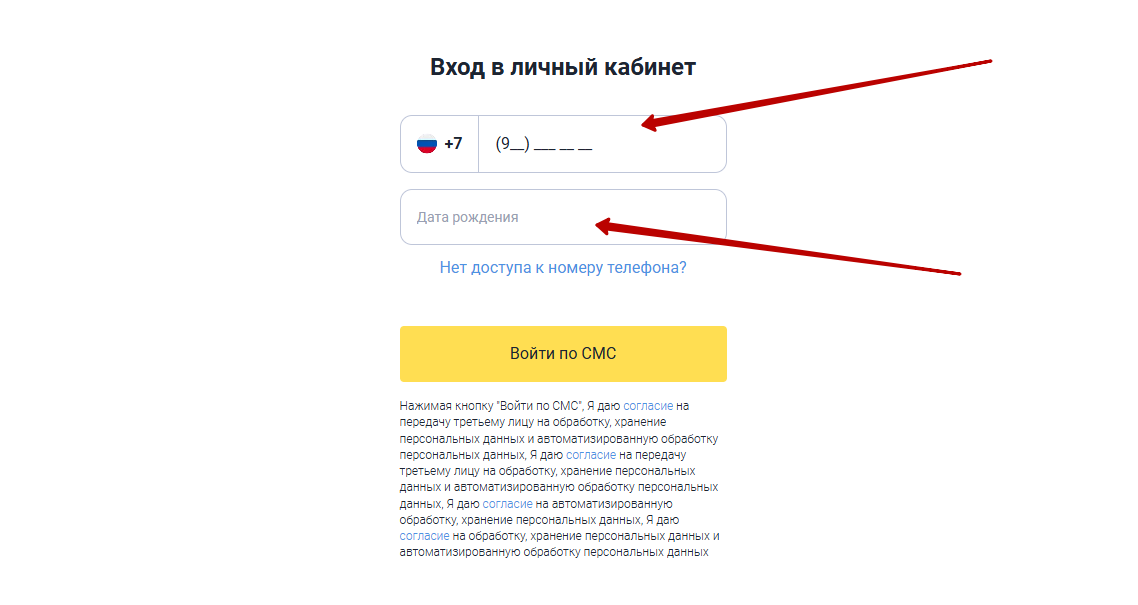This screenshot has height=605, width=1138.
Task: Open the first "согласие" link after the quoted button name
Action: tap(648, 406)
